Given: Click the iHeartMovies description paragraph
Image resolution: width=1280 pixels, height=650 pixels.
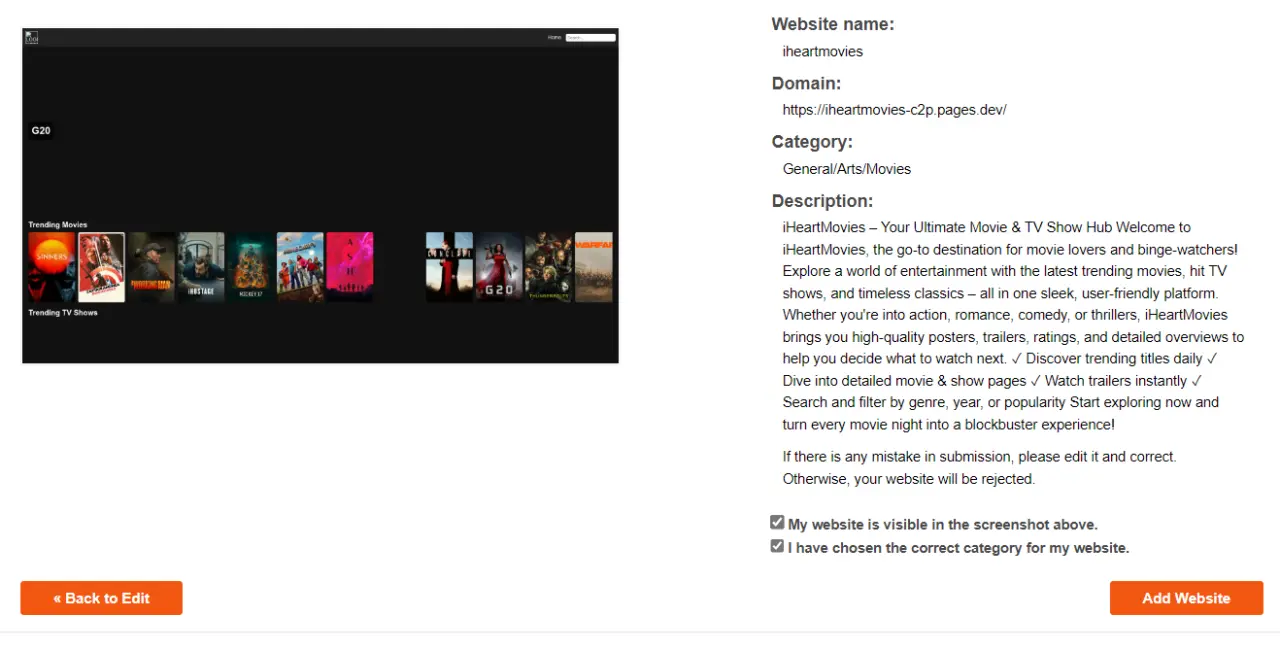Looking at the screenshot, I should coord(1013,326).
